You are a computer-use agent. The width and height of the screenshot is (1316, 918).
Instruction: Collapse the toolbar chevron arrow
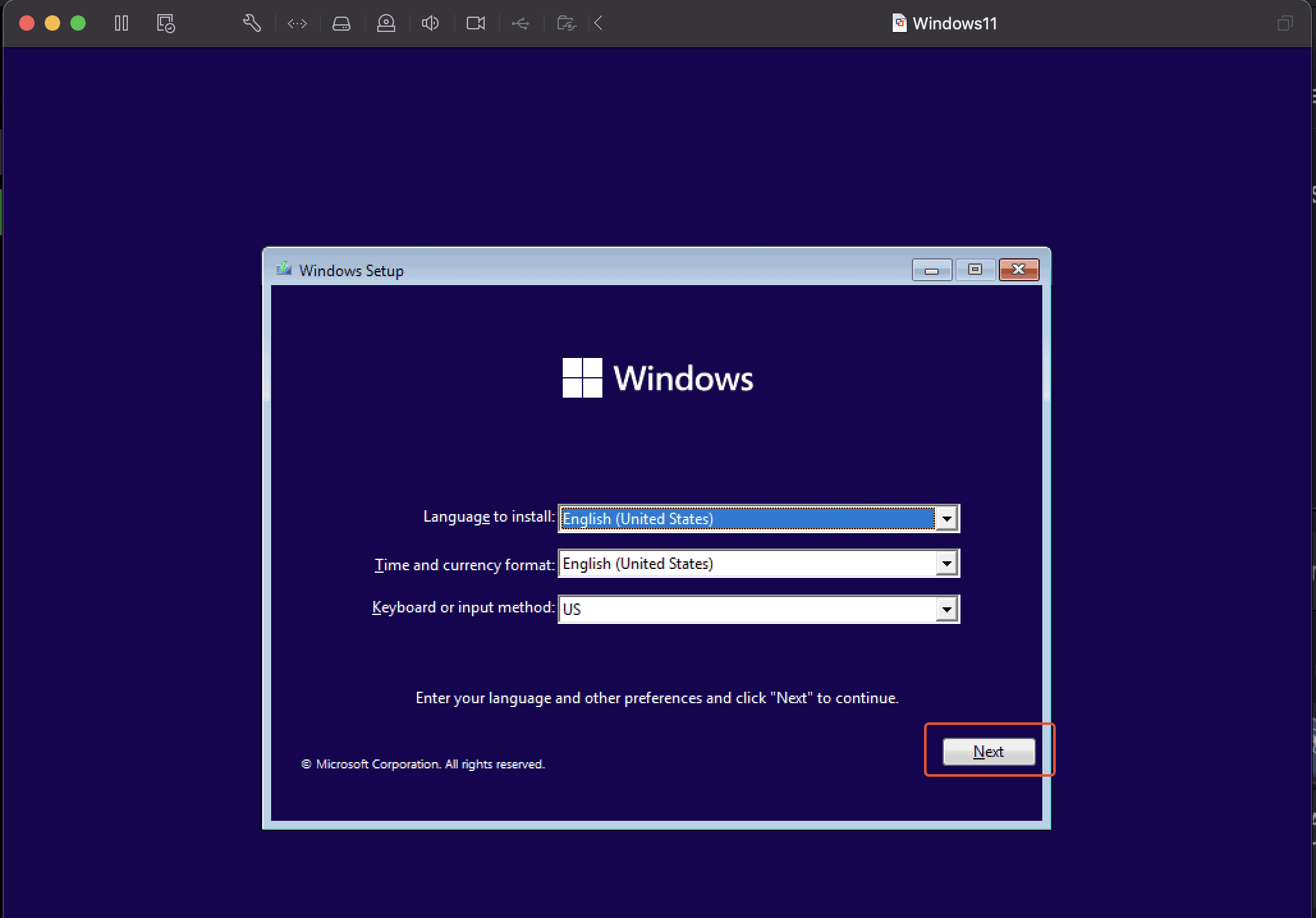click(599, 24)
